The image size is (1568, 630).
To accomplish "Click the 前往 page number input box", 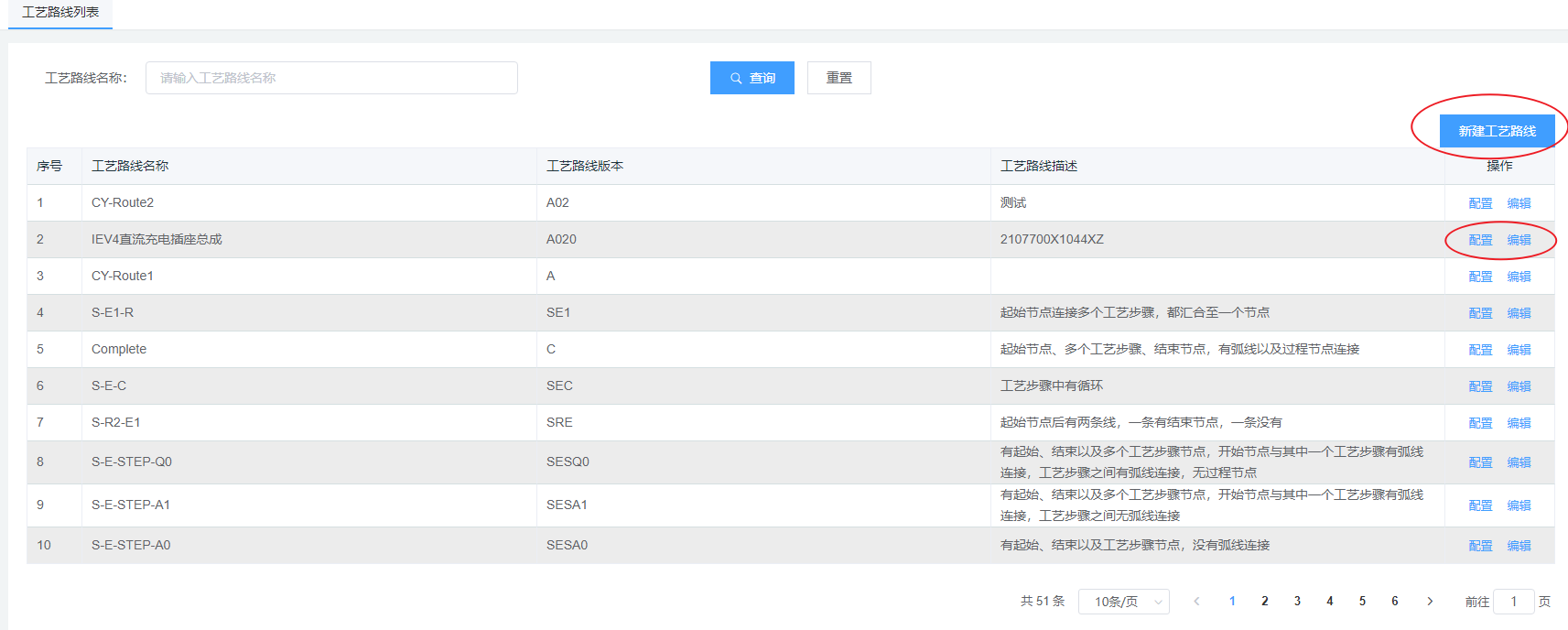I will (x=1513, y=602).
